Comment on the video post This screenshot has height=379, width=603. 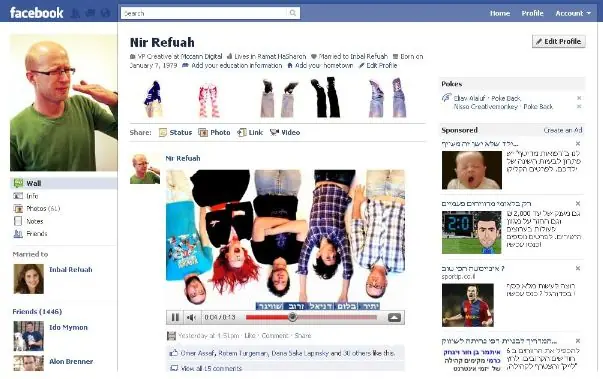[275, 336]
